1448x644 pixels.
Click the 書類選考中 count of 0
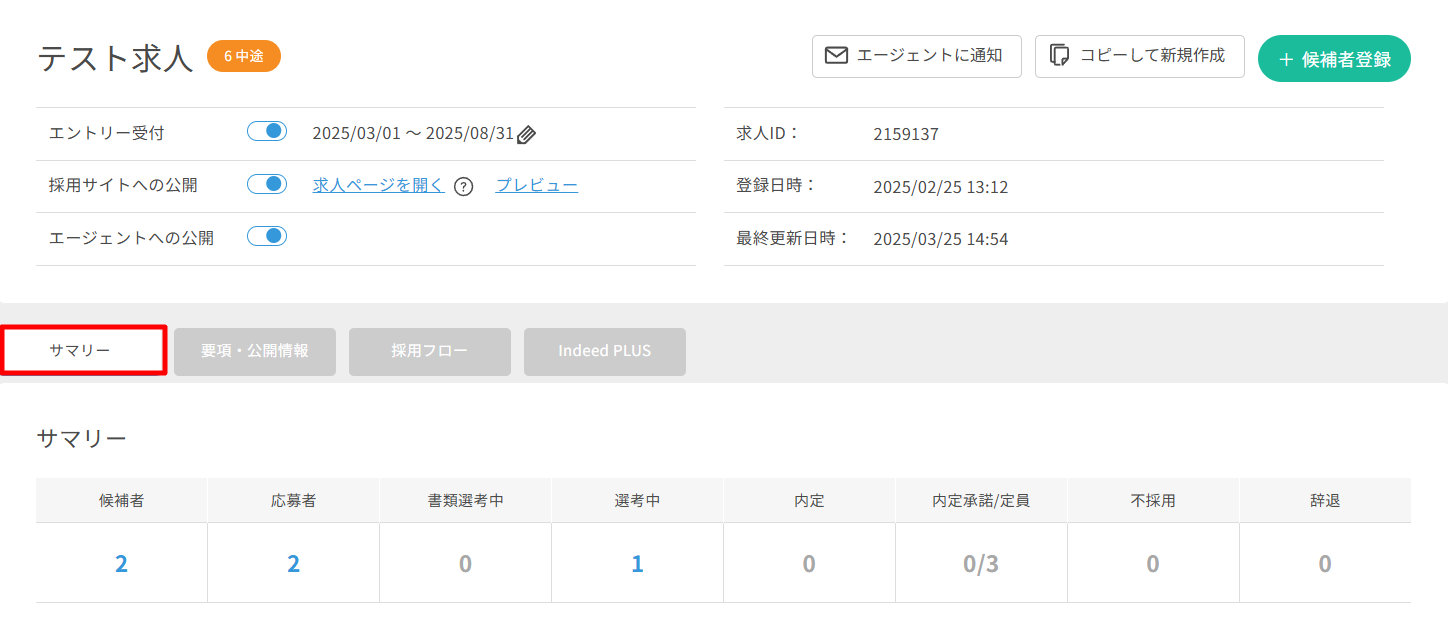465,564
